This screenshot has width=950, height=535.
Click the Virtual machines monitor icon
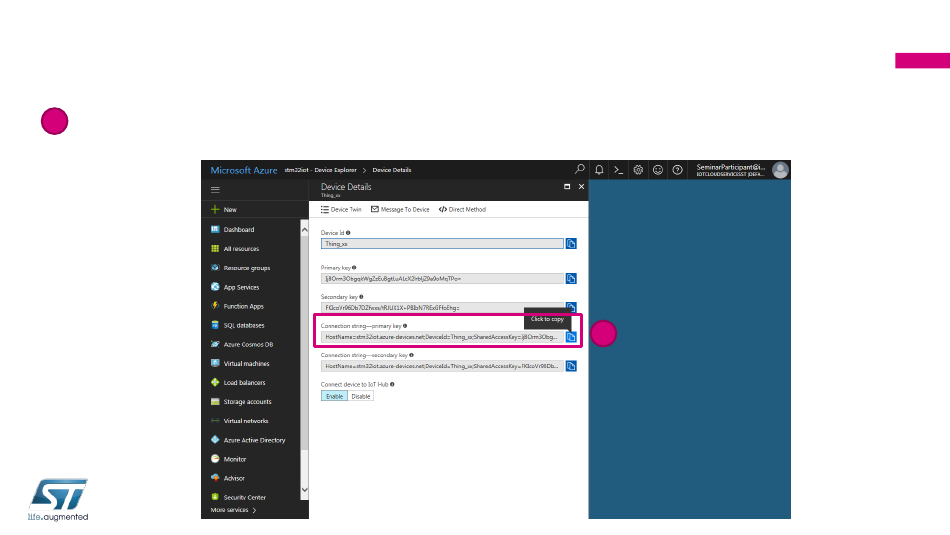[215, 363]
